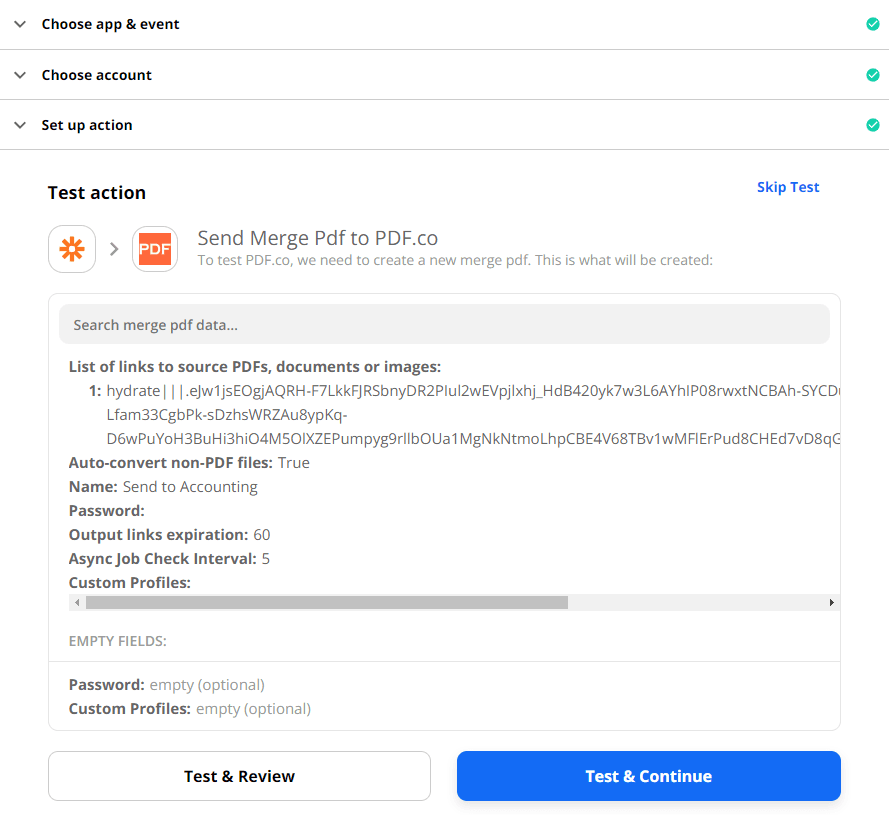Click the horizontal scrollbar thumb

click(x=326, y=603)
